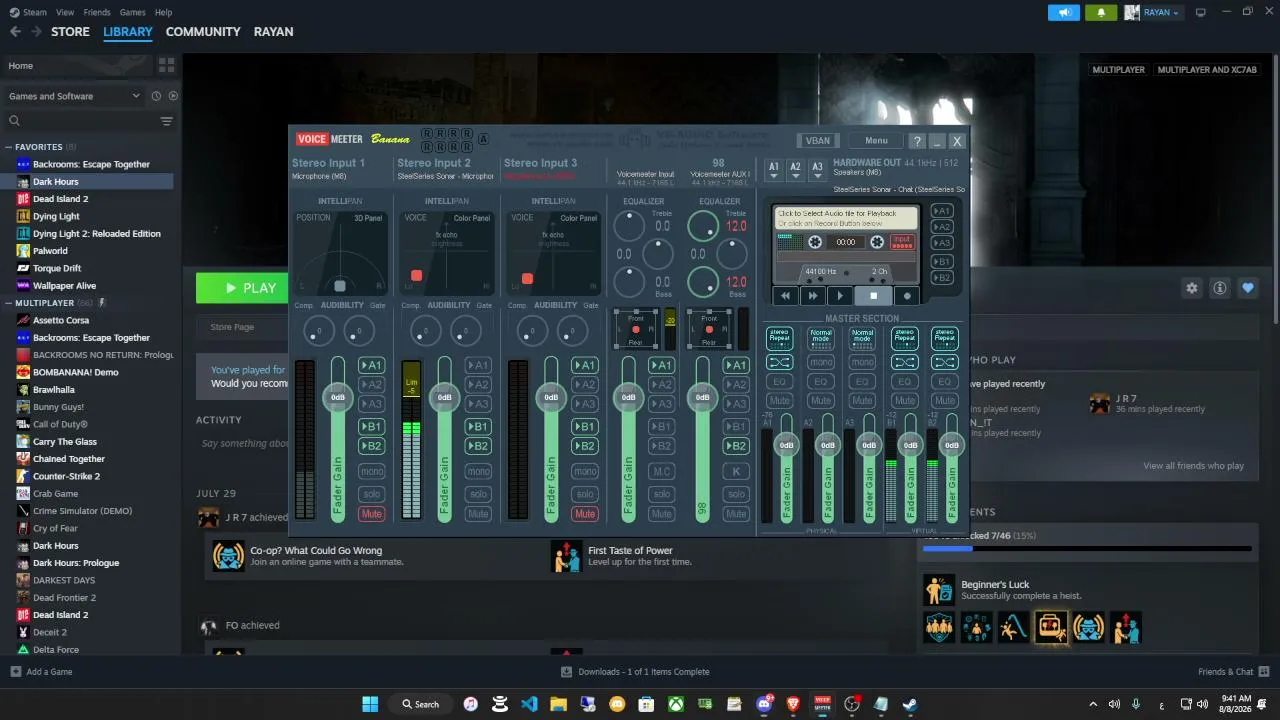Open Steam notifications bell
The height and width of the screenshot is (720, 1280).
coord(1101,12)
